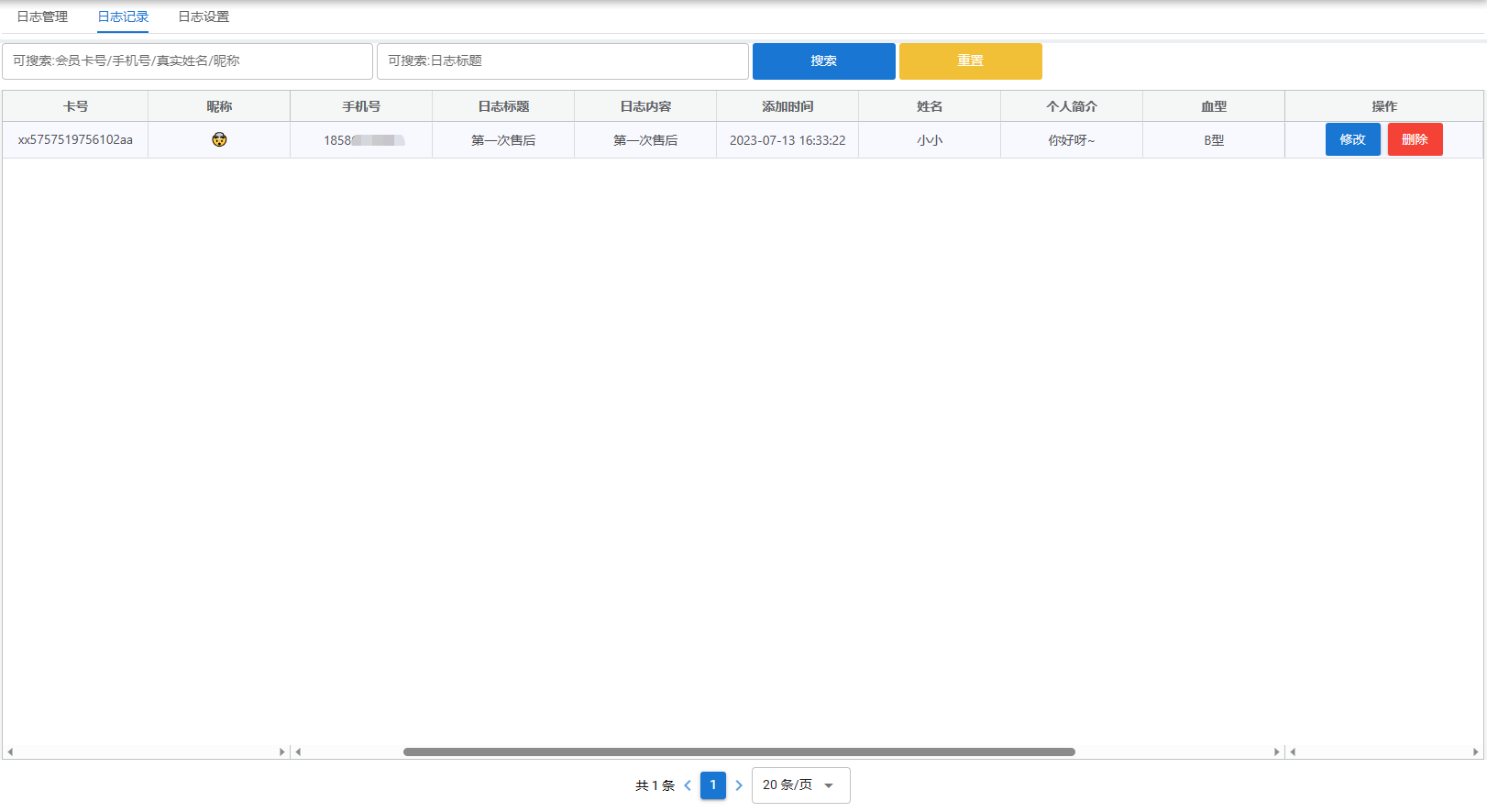Screen dimensions: 1487x812
Task: Click the 卡号 column header
Action: point(75,106)
